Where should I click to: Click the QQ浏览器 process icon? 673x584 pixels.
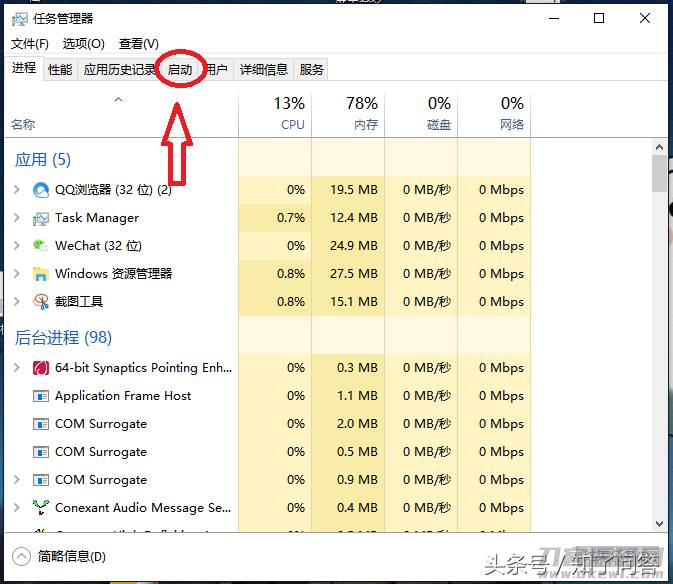click(x=41, y=190)
